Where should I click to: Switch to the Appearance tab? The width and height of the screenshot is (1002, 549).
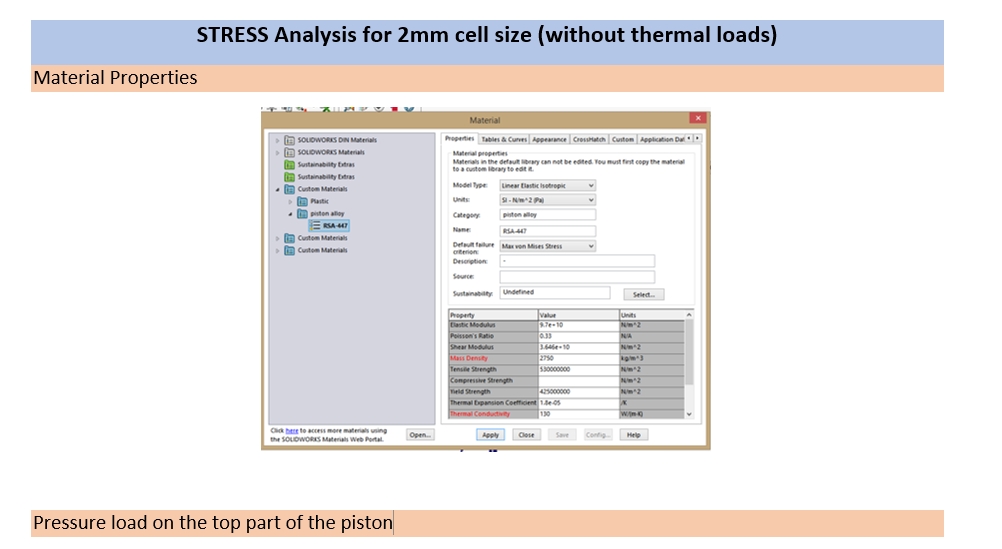click(x=549, y=139)
